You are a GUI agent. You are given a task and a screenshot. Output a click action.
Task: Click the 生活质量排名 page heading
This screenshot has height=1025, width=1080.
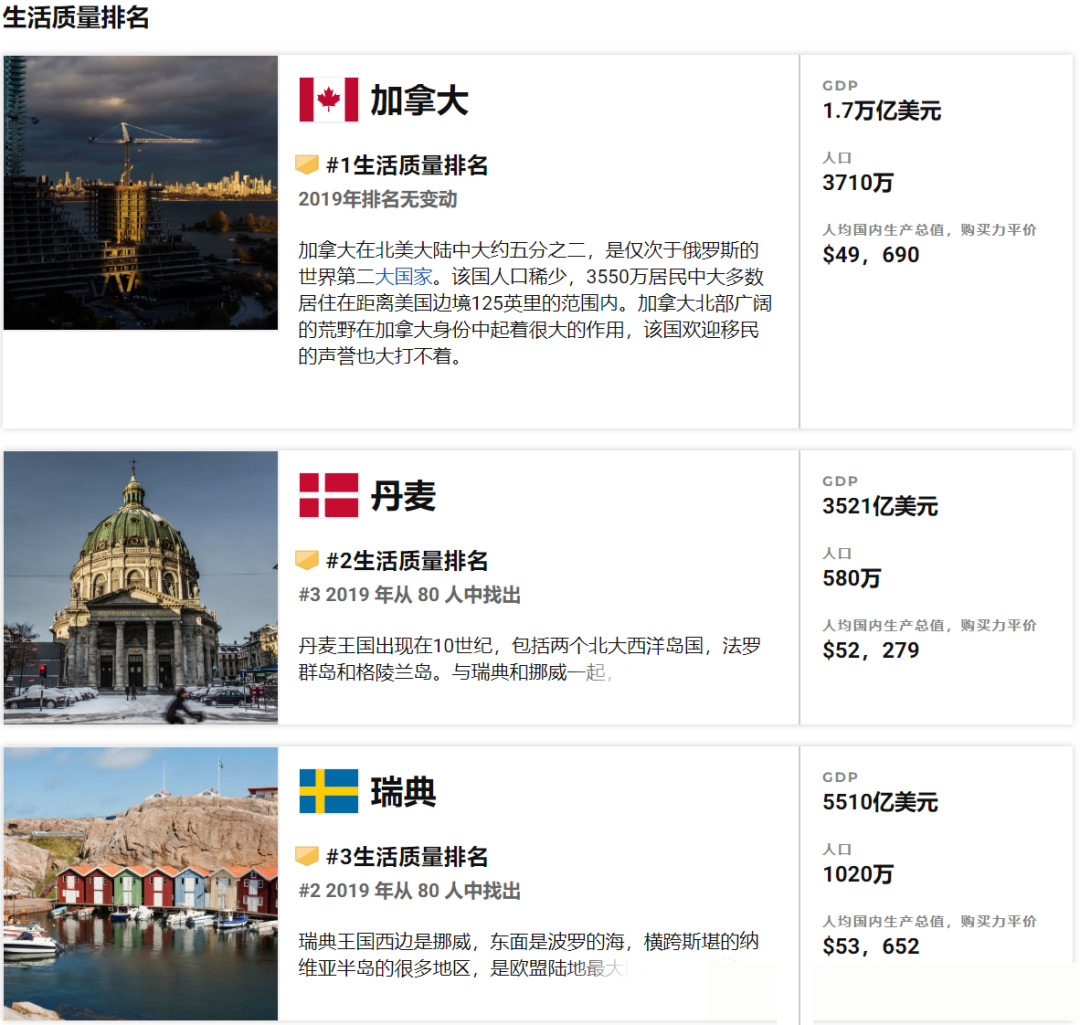pyautogui.click(x=76, y=17)
